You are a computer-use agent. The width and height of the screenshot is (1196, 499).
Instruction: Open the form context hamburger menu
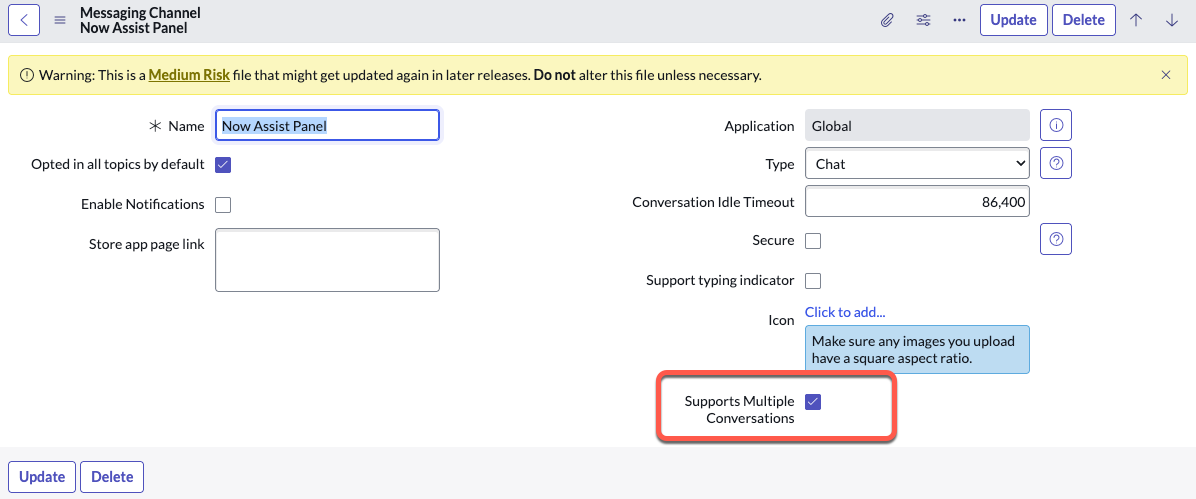click(x=59, y=21)
